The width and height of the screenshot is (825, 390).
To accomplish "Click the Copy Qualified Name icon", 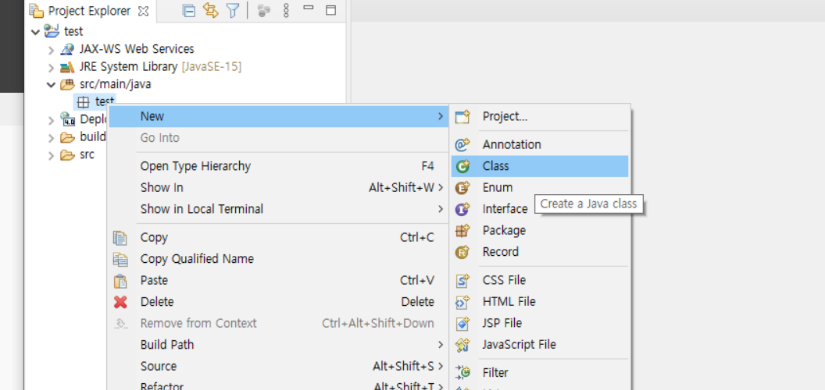I will 120,259.
